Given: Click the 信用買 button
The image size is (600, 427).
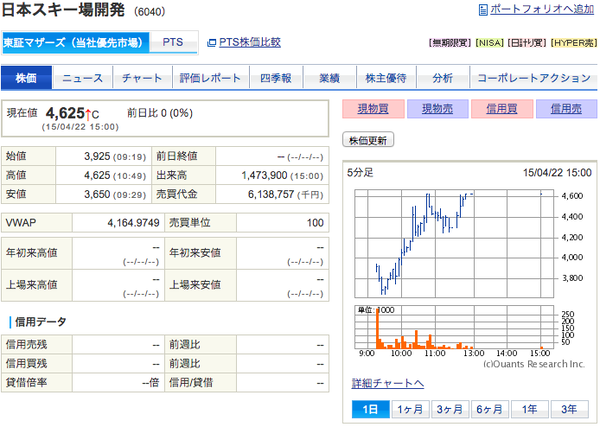Looking at the screenshot, I should click(502, 109).
